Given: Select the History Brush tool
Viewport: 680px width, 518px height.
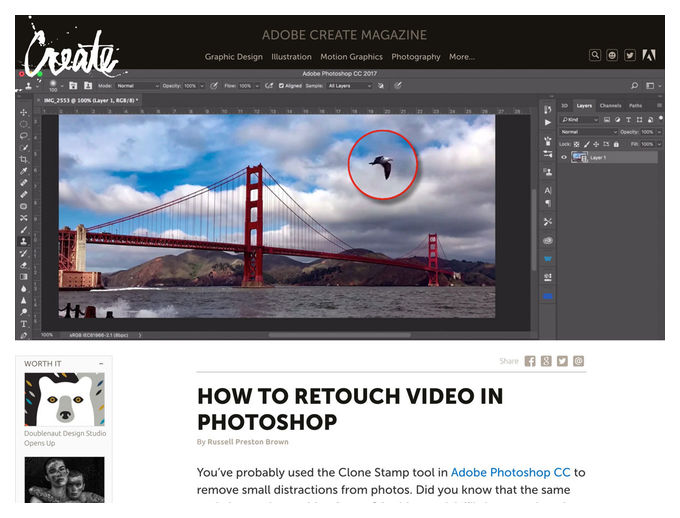Looking at the screenshot, I should 23,253.
